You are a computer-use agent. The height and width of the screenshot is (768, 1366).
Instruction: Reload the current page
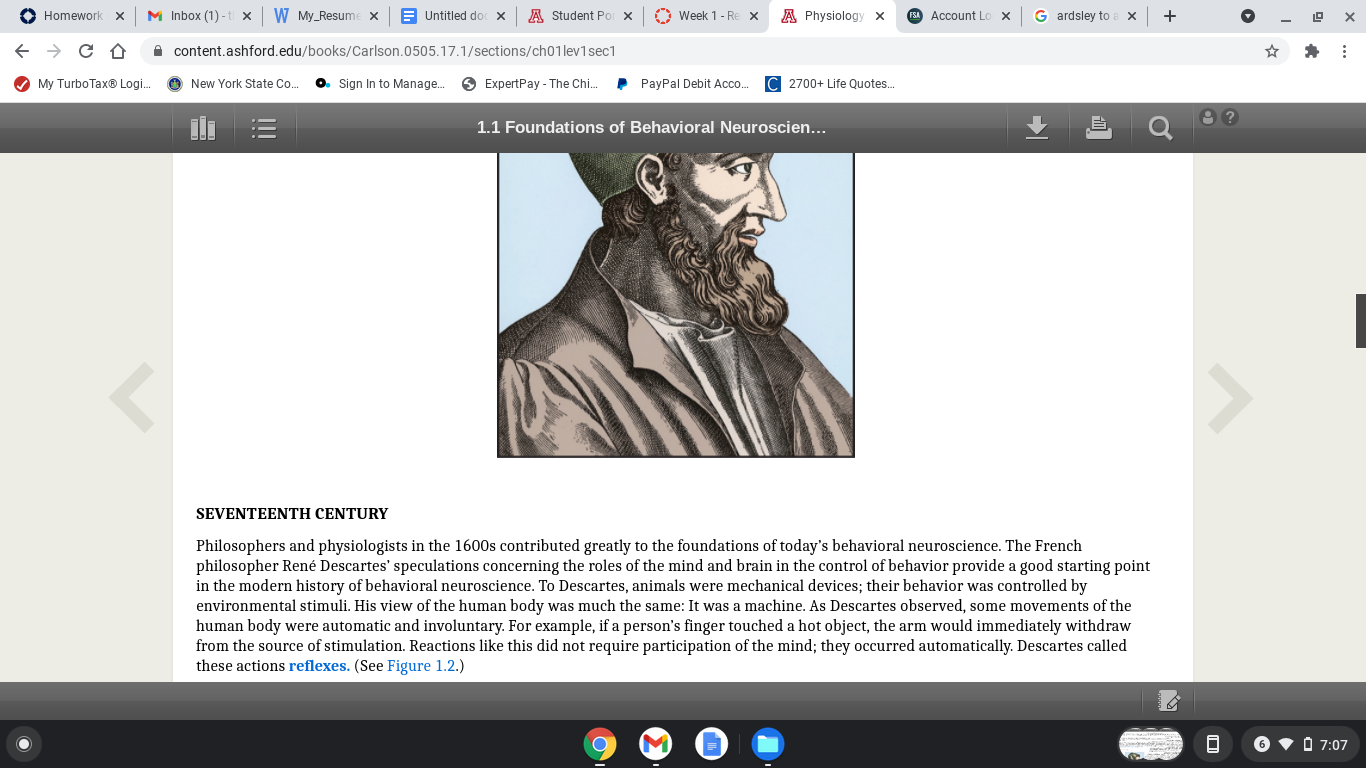86,51
